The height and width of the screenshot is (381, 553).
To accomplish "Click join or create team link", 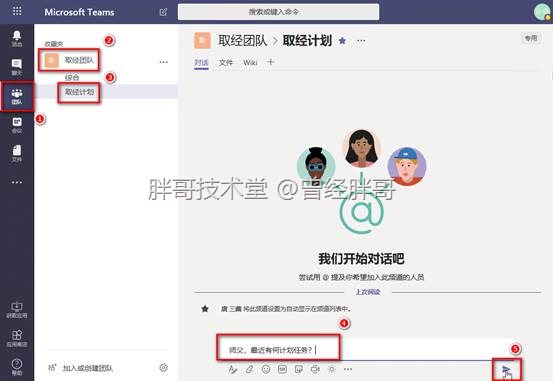I will click(x=87, y=368).
